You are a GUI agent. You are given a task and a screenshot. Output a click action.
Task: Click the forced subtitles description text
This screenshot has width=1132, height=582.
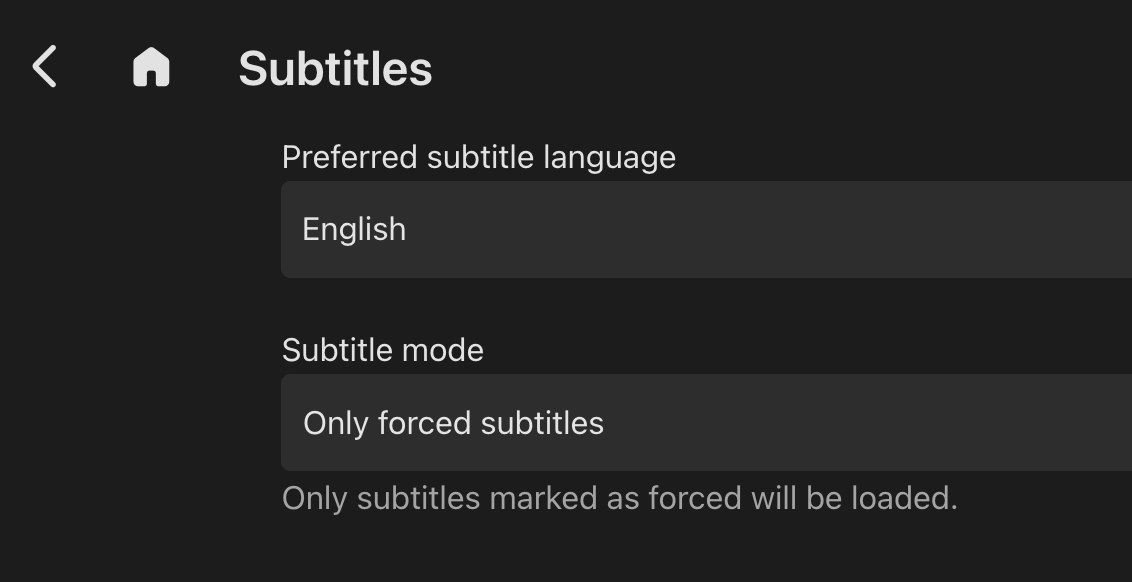pyautogui.click(x=619, y=498)
